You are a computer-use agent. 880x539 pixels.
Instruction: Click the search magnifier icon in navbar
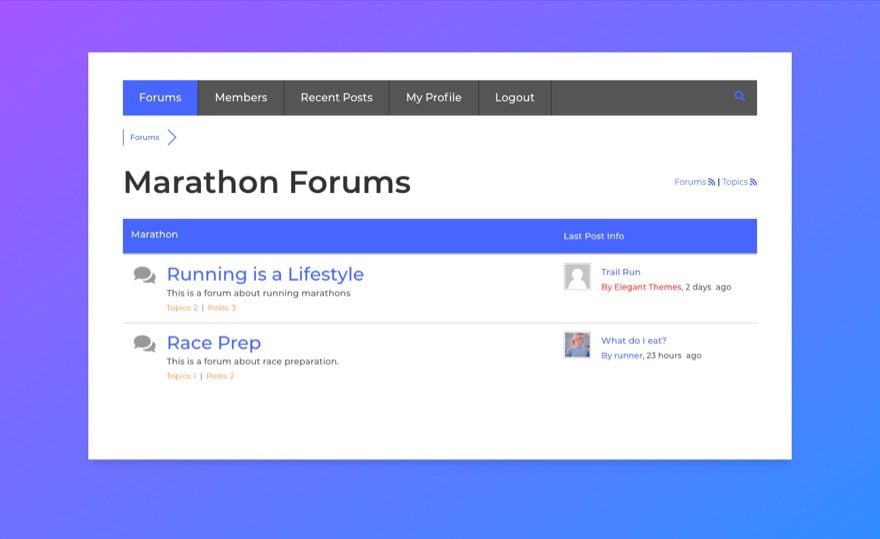coord(740,96)
